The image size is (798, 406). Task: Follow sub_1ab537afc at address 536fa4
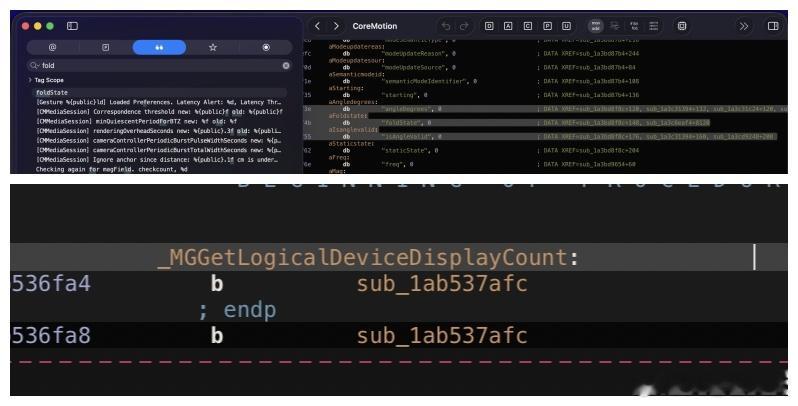pos(442,284)
